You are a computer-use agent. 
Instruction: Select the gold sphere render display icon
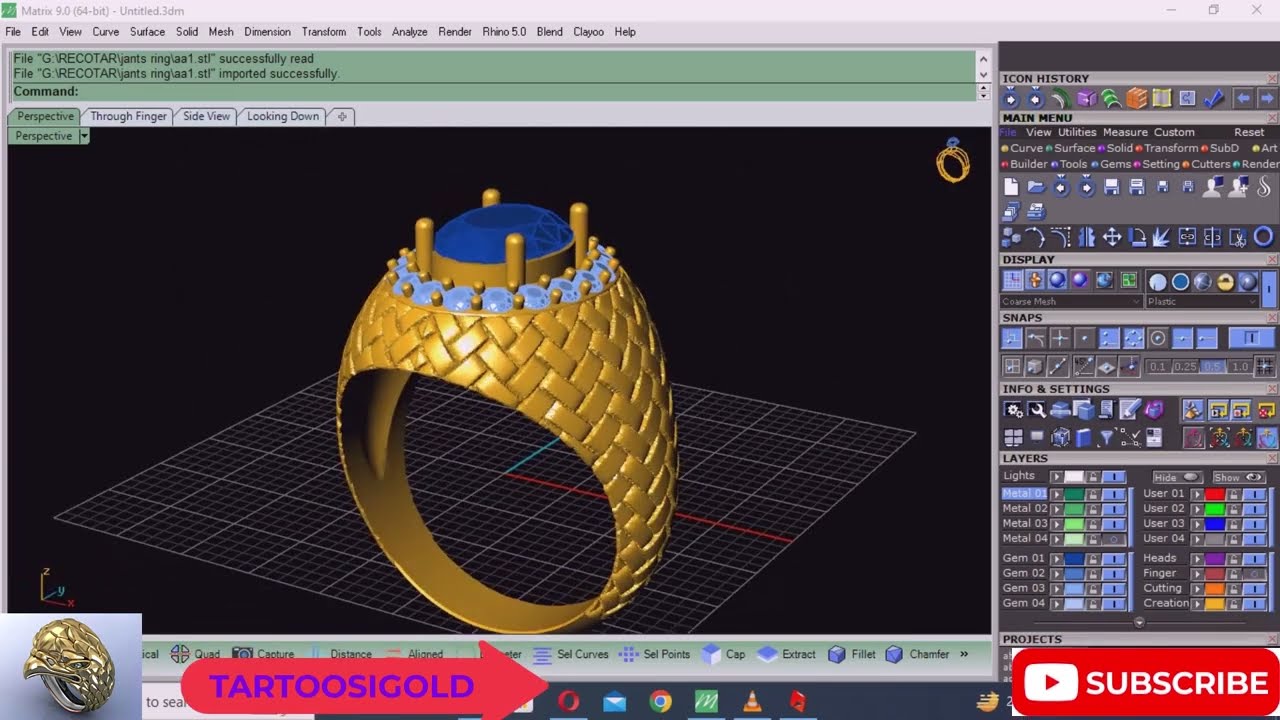click(x=1226, y=282)
